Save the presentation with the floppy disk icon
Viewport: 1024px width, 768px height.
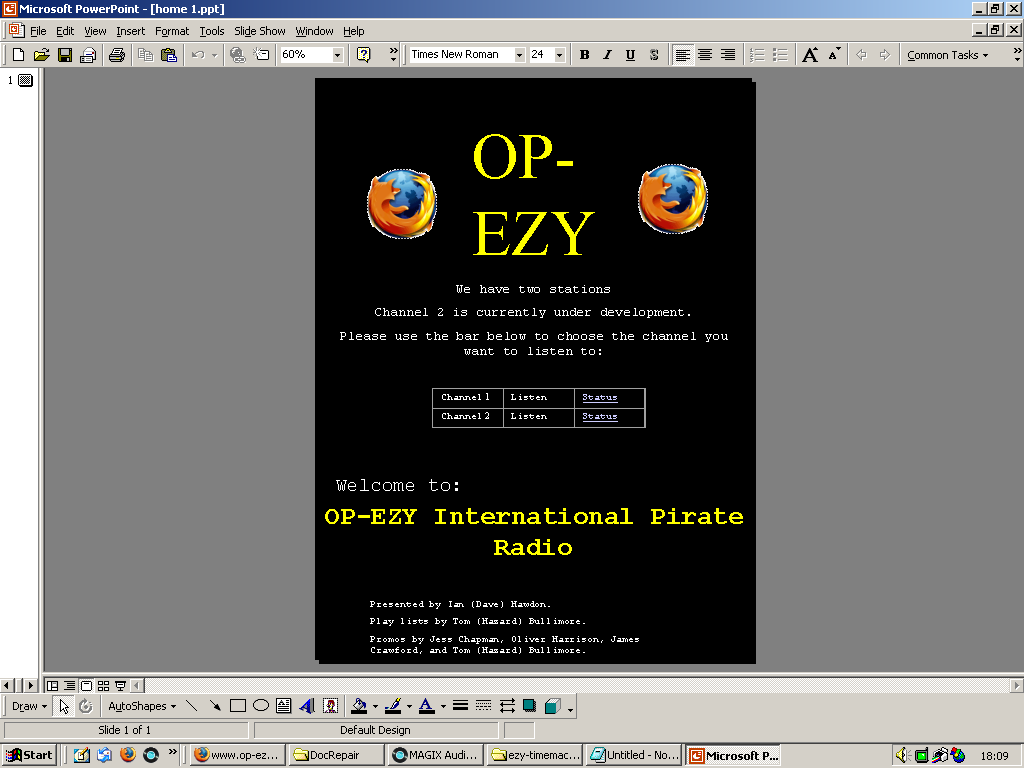(65, 55)
